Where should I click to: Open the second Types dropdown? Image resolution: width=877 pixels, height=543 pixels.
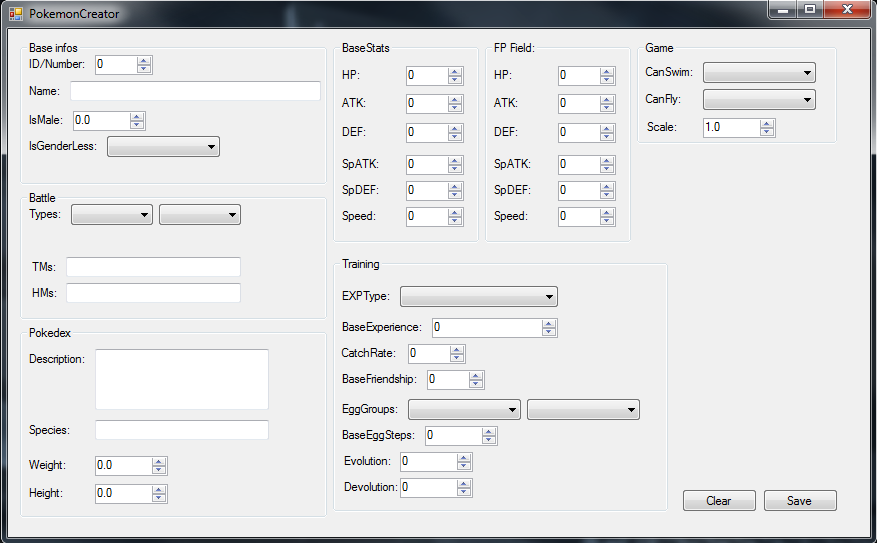pyautogui.click(x=200, y=215)
